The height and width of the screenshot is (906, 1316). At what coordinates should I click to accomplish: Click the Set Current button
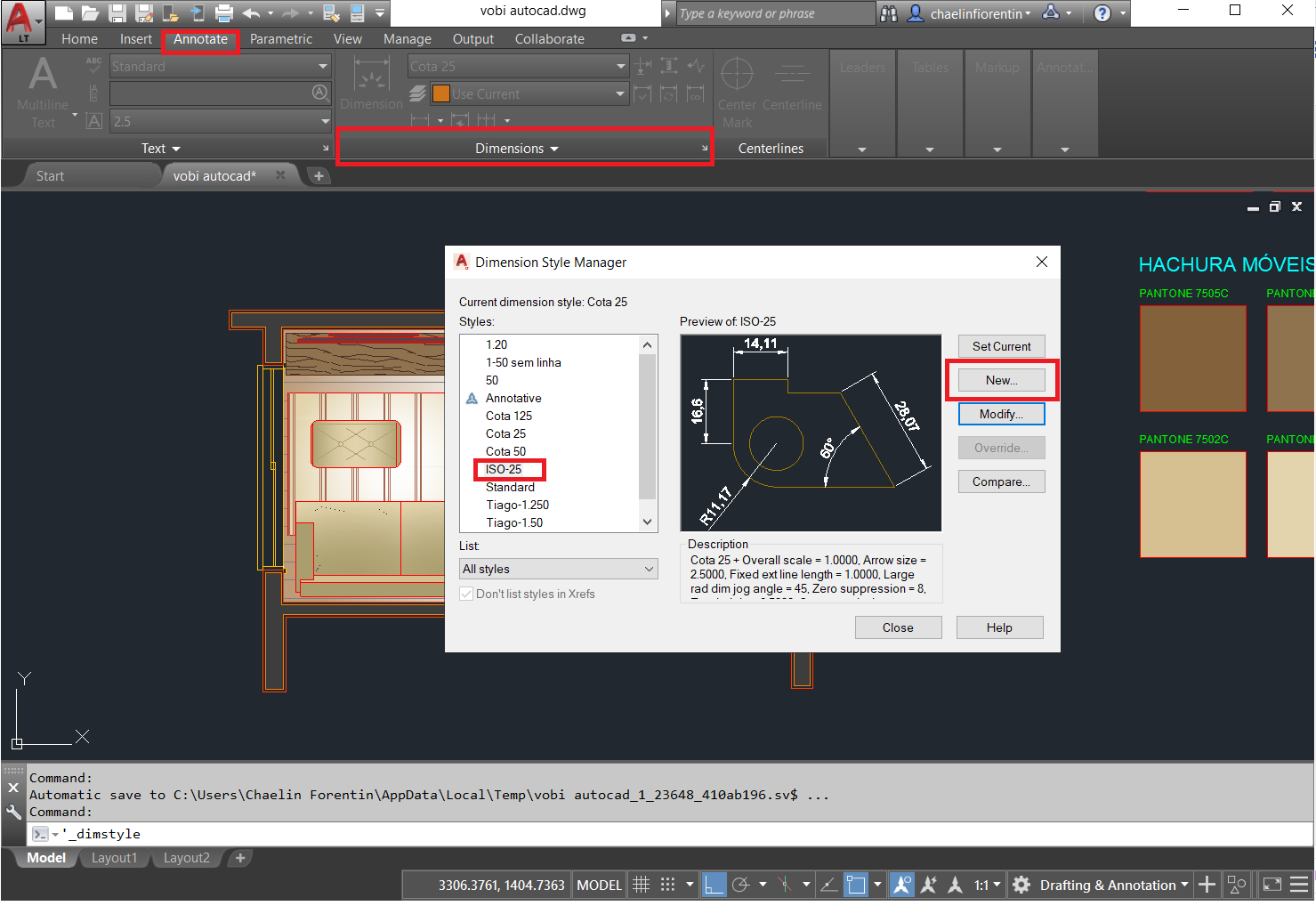1002,346
